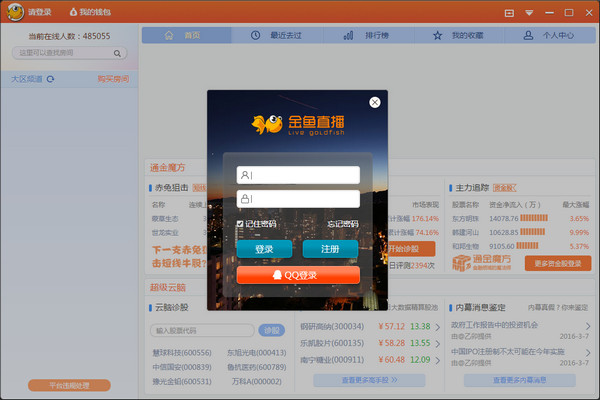Viewport: 600px width, 400px height.
Task: Refresh the region channel list
Action: point(49,78)
